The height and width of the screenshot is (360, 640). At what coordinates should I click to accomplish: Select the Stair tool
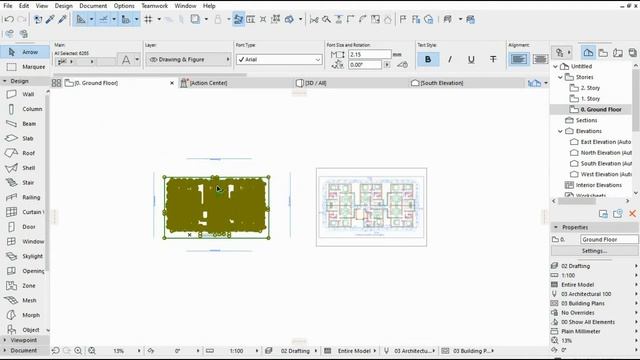[24, 182]
